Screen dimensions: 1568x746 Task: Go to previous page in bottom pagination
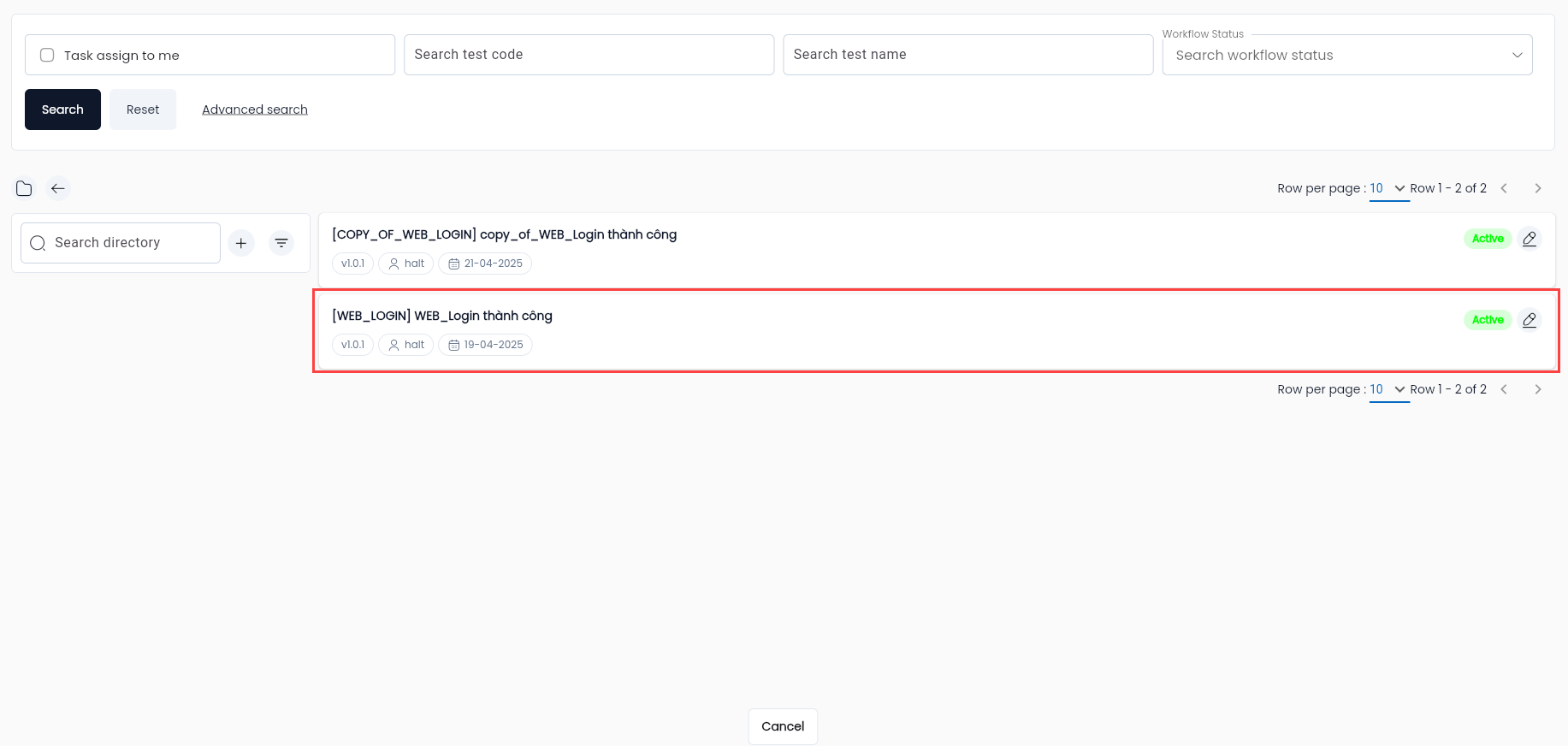pyautogui.click(x=1504, y=389)
